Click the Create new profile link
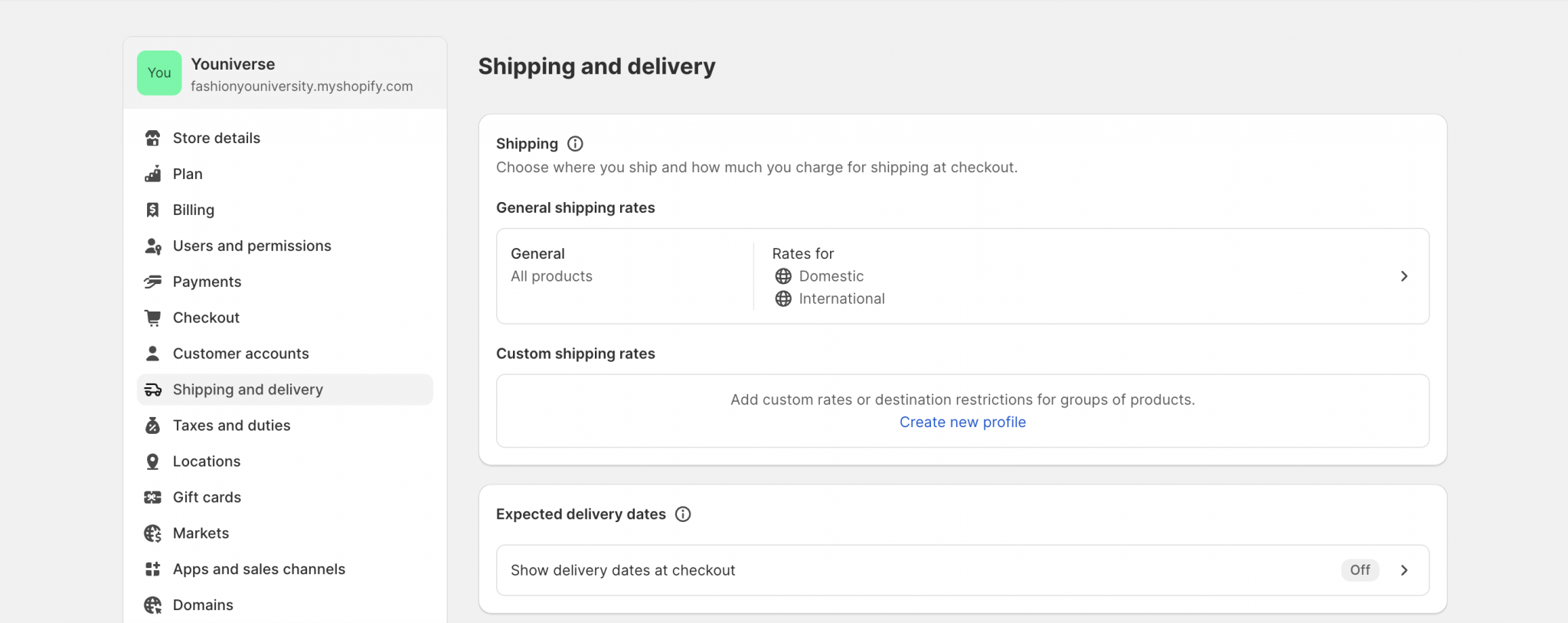 coord(962,422)
